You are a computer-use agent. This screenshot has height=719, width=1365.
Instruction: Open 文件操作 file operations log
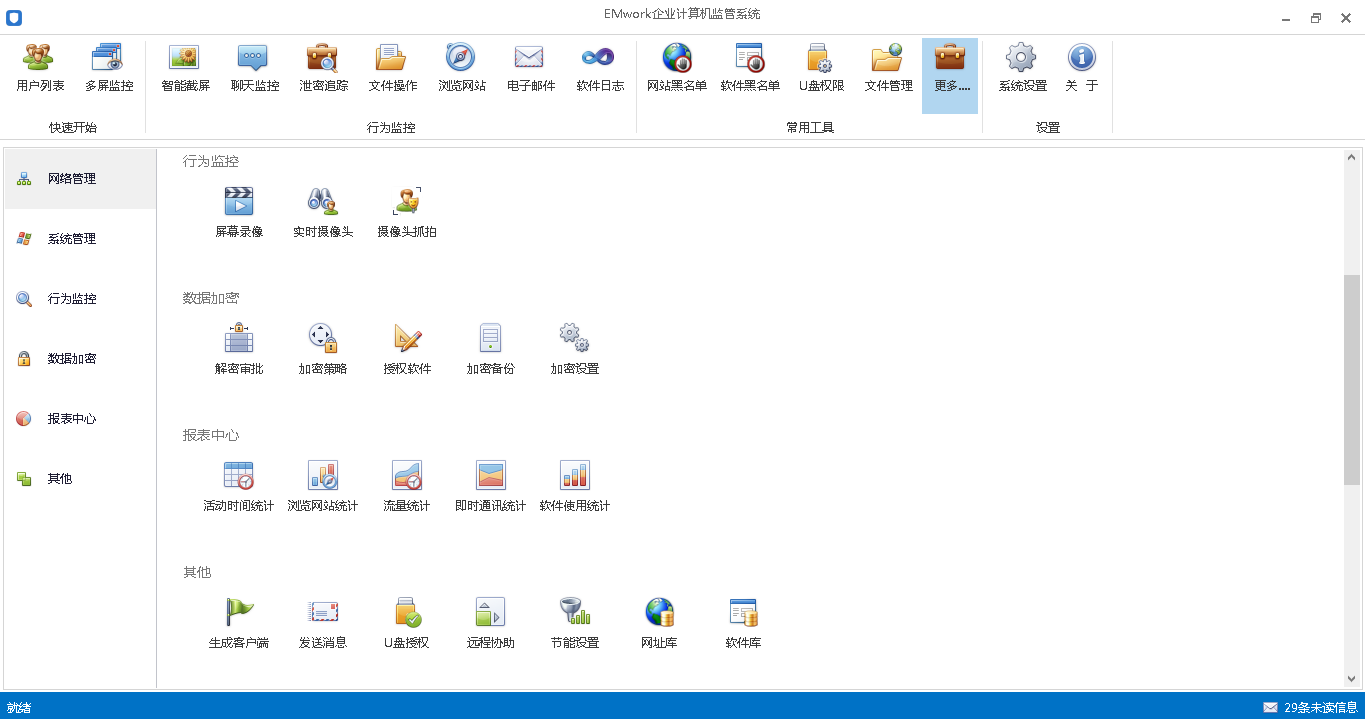pyautogui.click(x=393, y=68)
